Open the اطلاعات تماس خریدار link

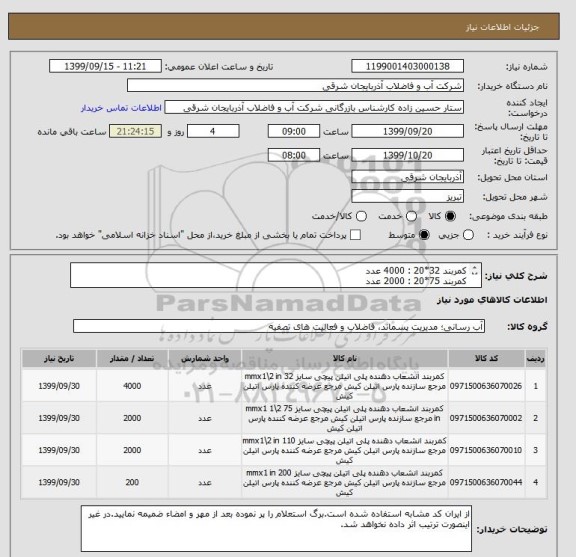121,108
